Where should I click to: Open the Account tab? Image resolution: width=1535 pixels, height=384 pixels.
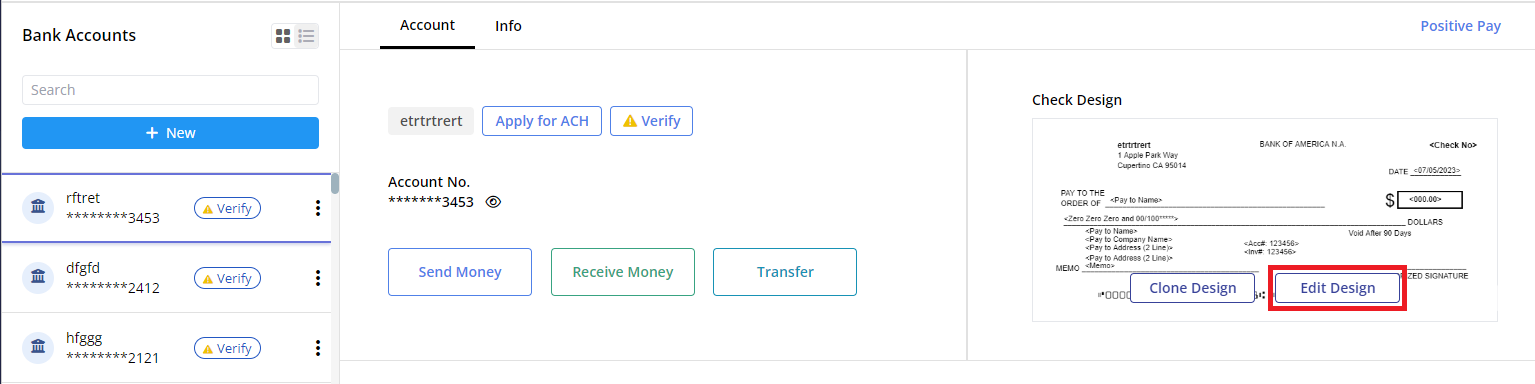(427, 26)
